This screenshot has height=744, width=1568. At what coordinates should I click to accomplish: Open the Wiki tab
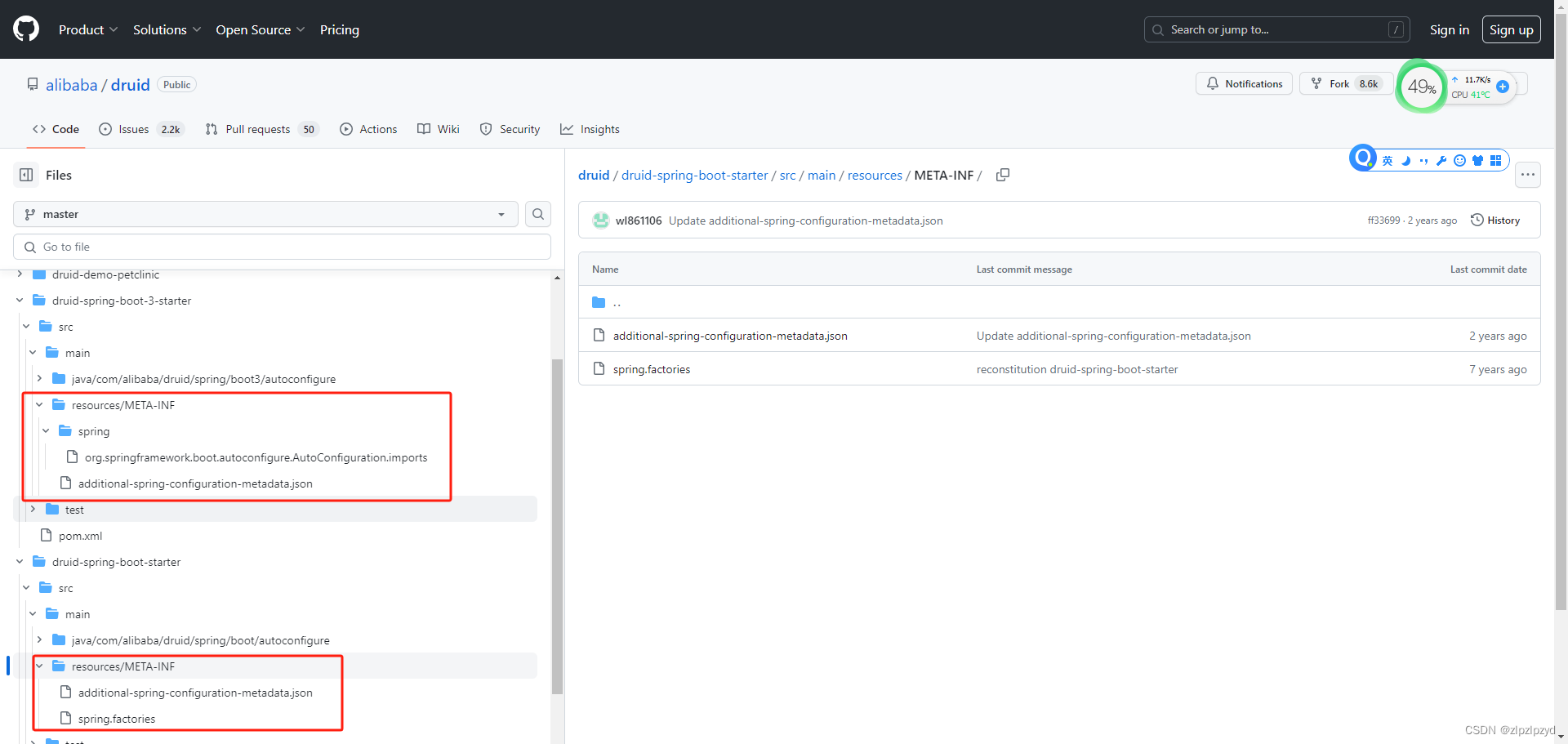click(x=439, y=129)
